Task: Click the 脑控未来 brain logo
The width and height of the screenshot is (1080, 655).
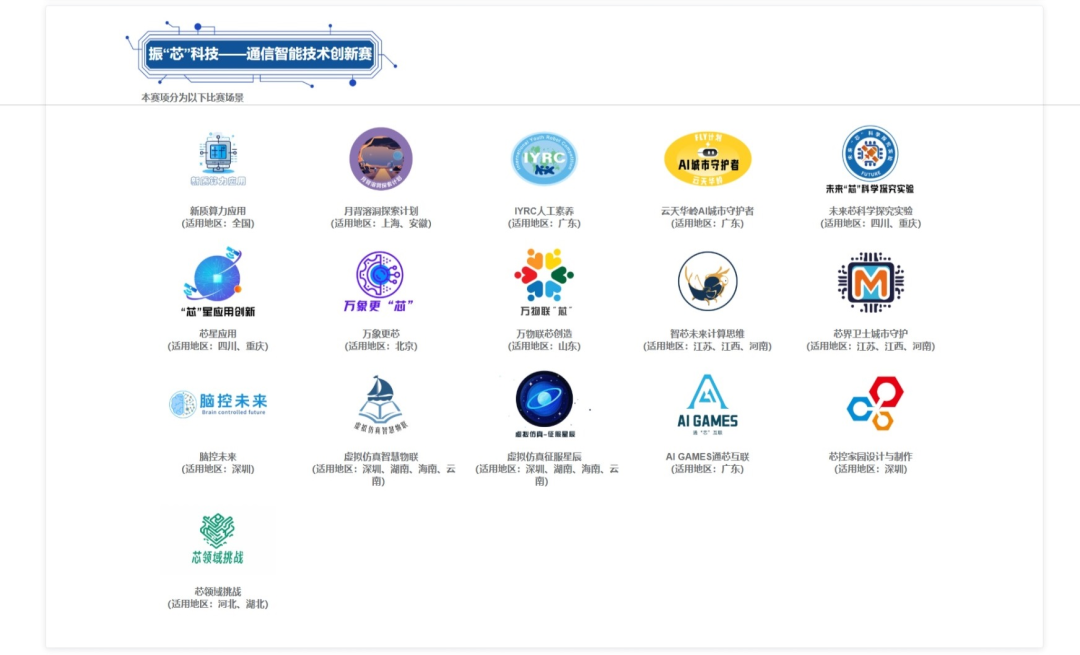Action: [218, 404]
